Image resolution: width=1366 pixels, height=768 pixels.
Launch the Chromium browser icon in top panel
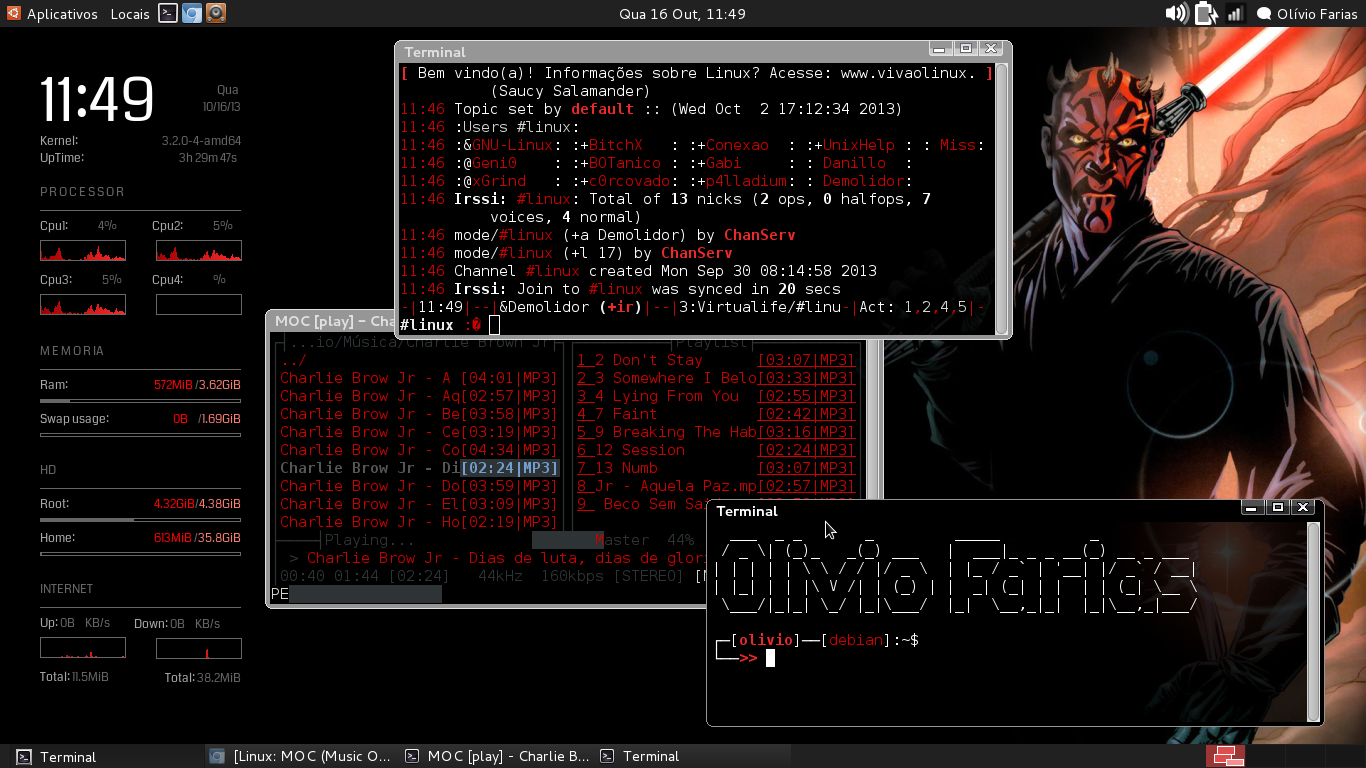192,13
